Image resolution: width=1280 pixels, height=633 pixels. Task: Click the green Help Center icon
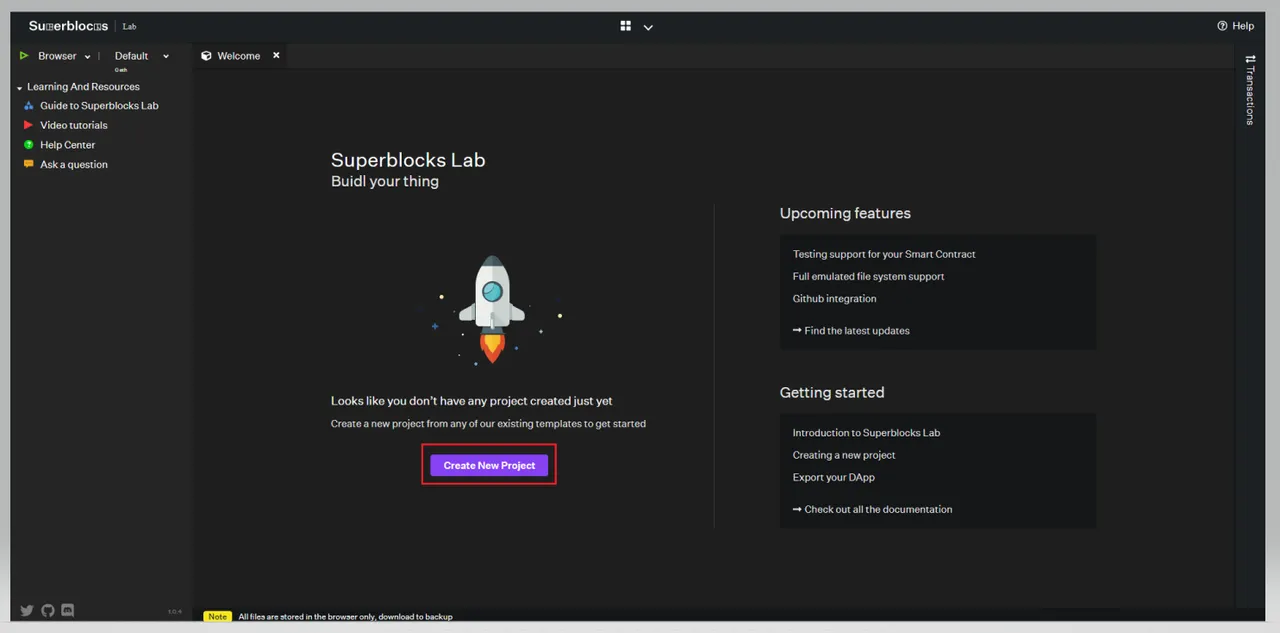point(29,145)
